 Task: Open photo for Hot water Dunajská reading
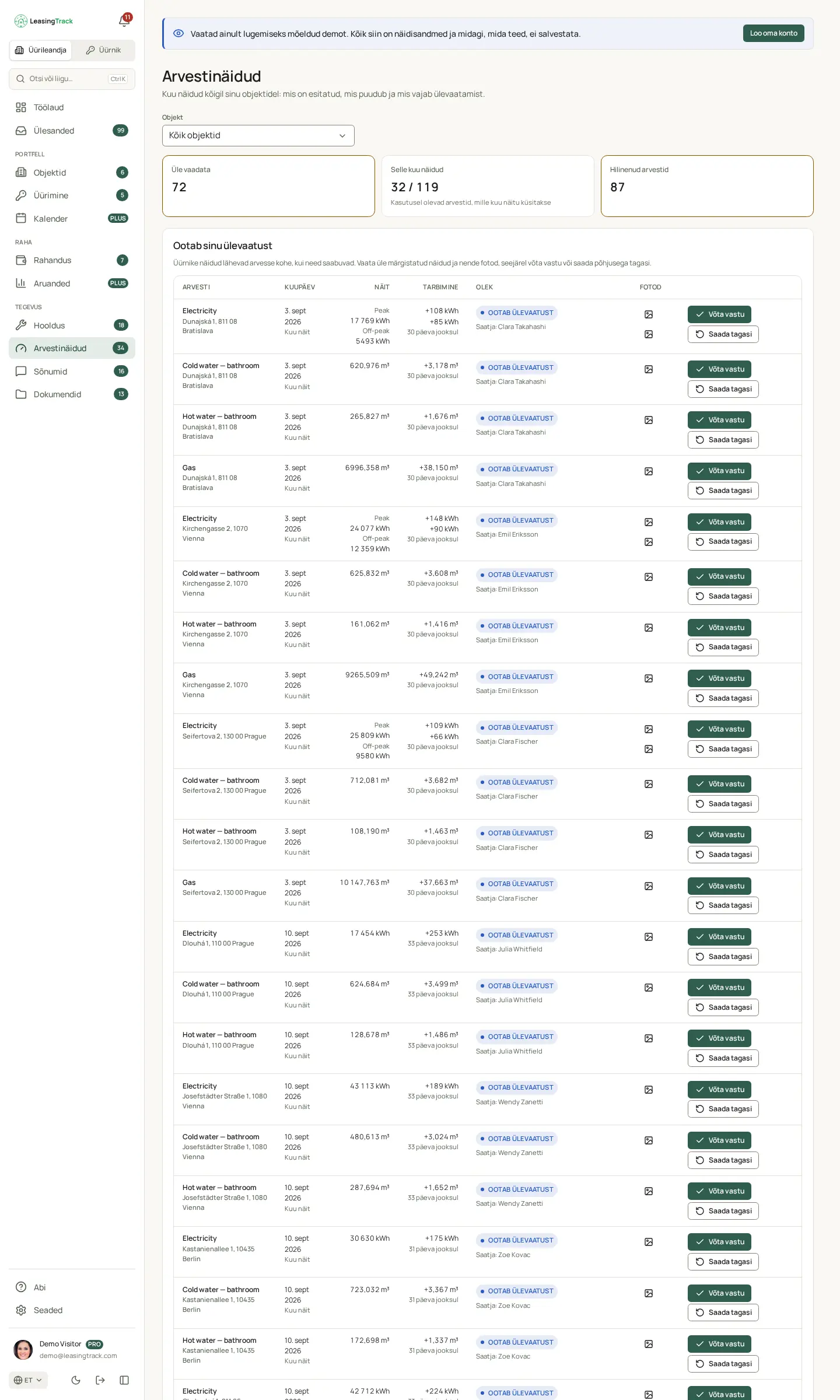[649, 420]
